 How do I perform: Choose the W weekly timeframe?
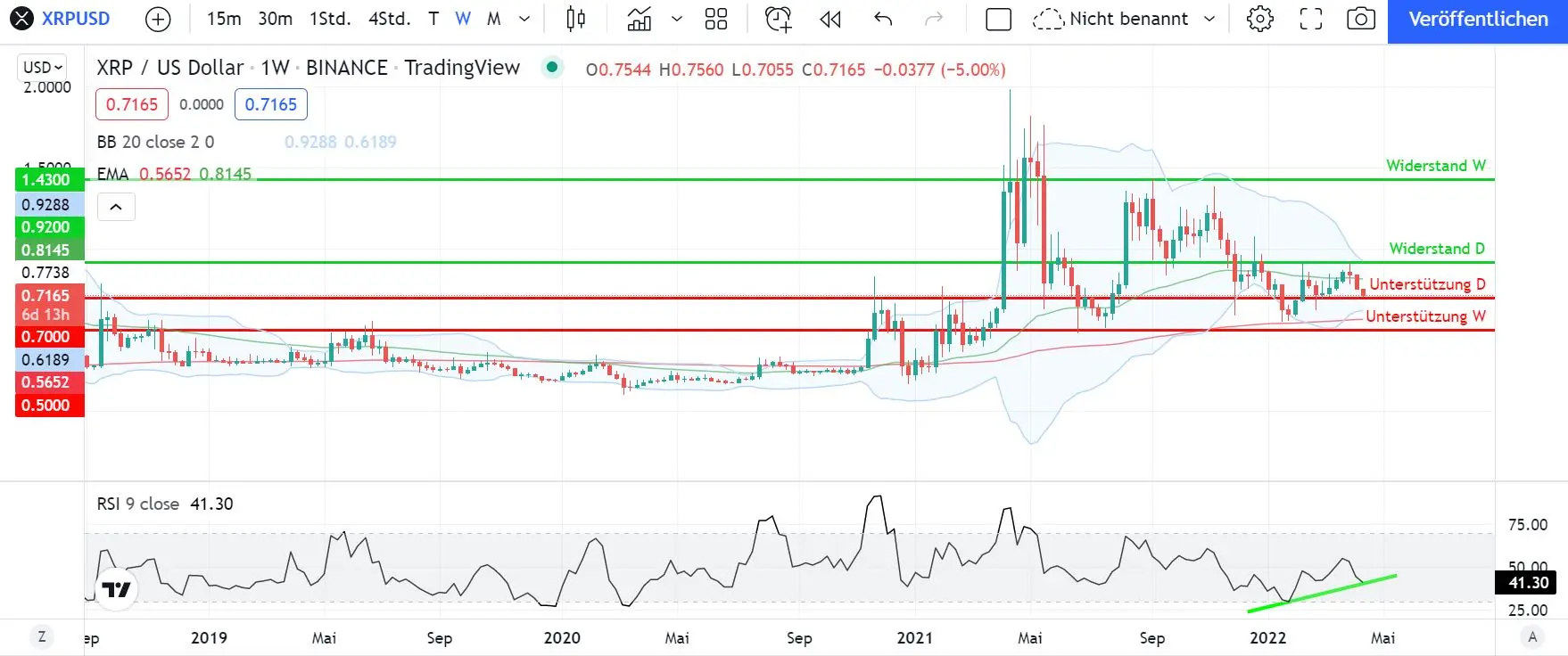463,19
